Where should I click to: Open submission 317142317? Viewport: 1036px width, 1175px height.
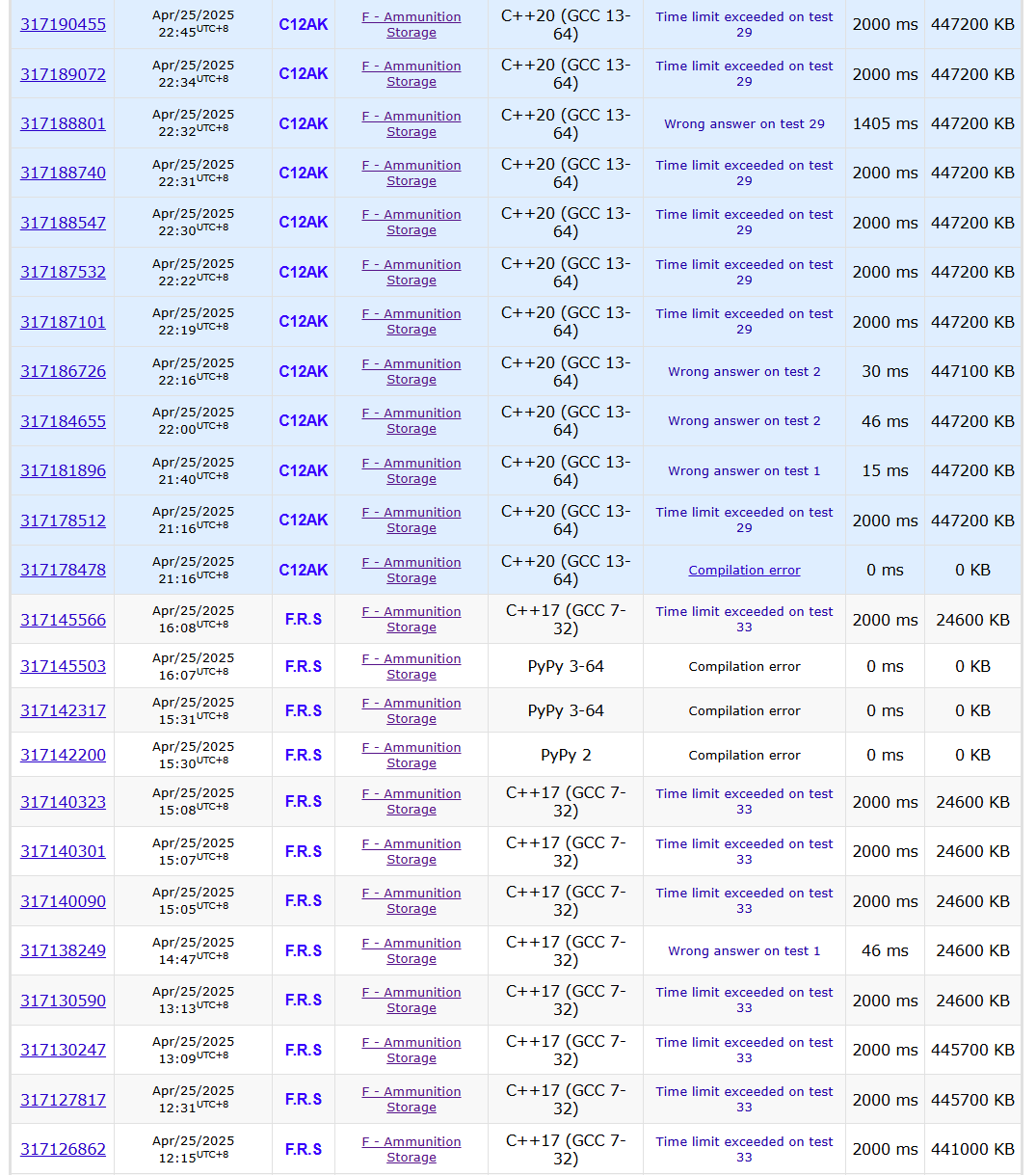(63, 710)
